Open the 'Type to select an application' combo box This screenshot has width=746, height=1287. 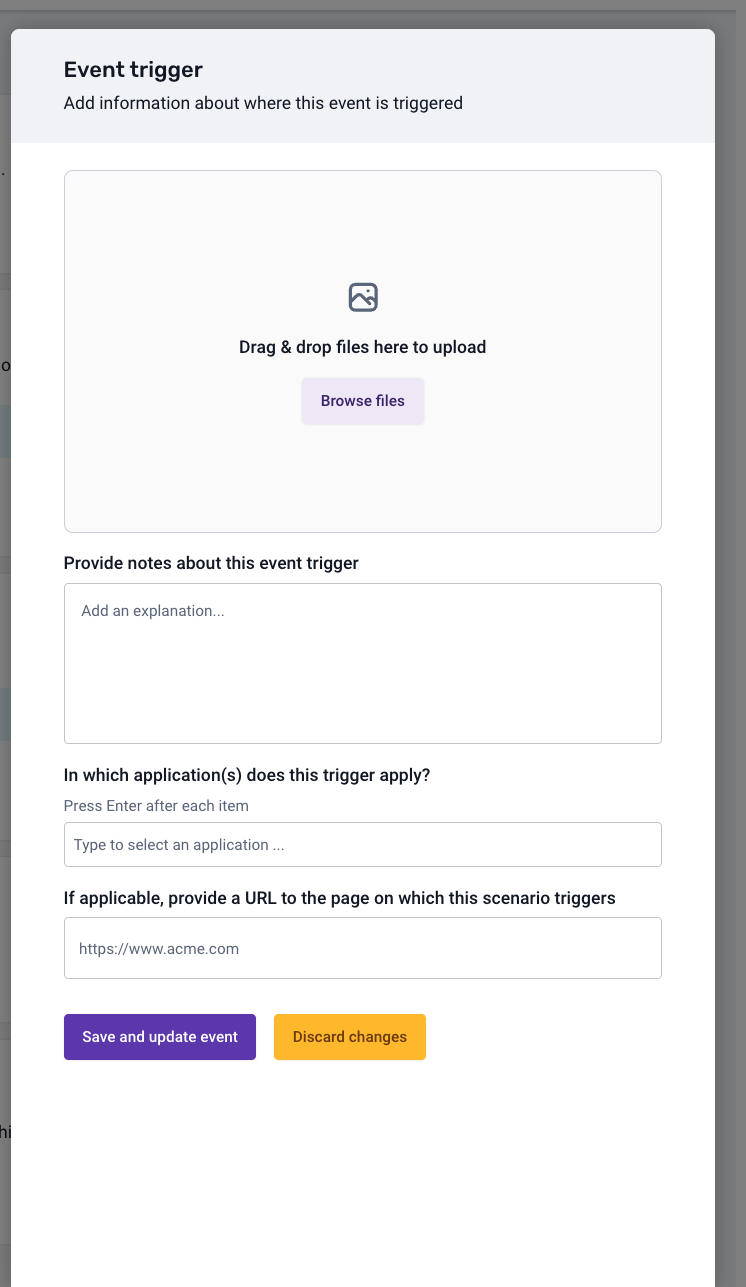point(362,845)
